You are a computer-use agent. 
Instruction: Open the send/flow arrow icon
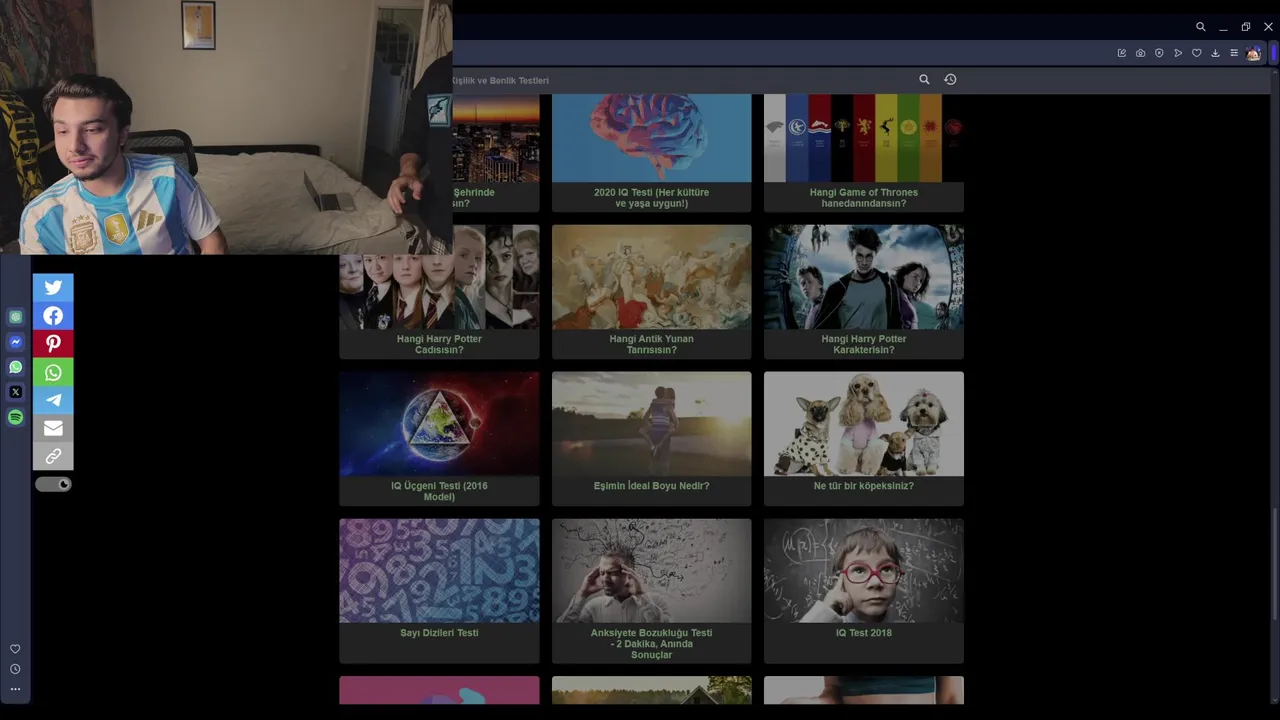[1178, 53]
